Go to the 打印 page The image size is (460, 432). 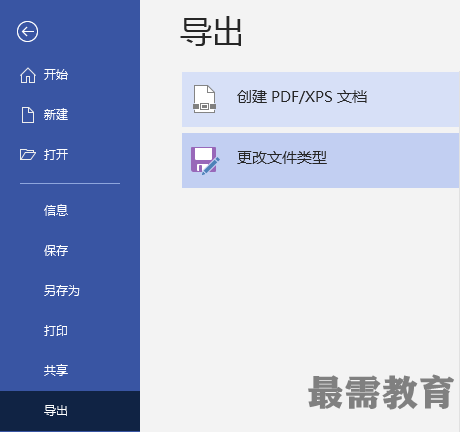click(x=56, y=330)
